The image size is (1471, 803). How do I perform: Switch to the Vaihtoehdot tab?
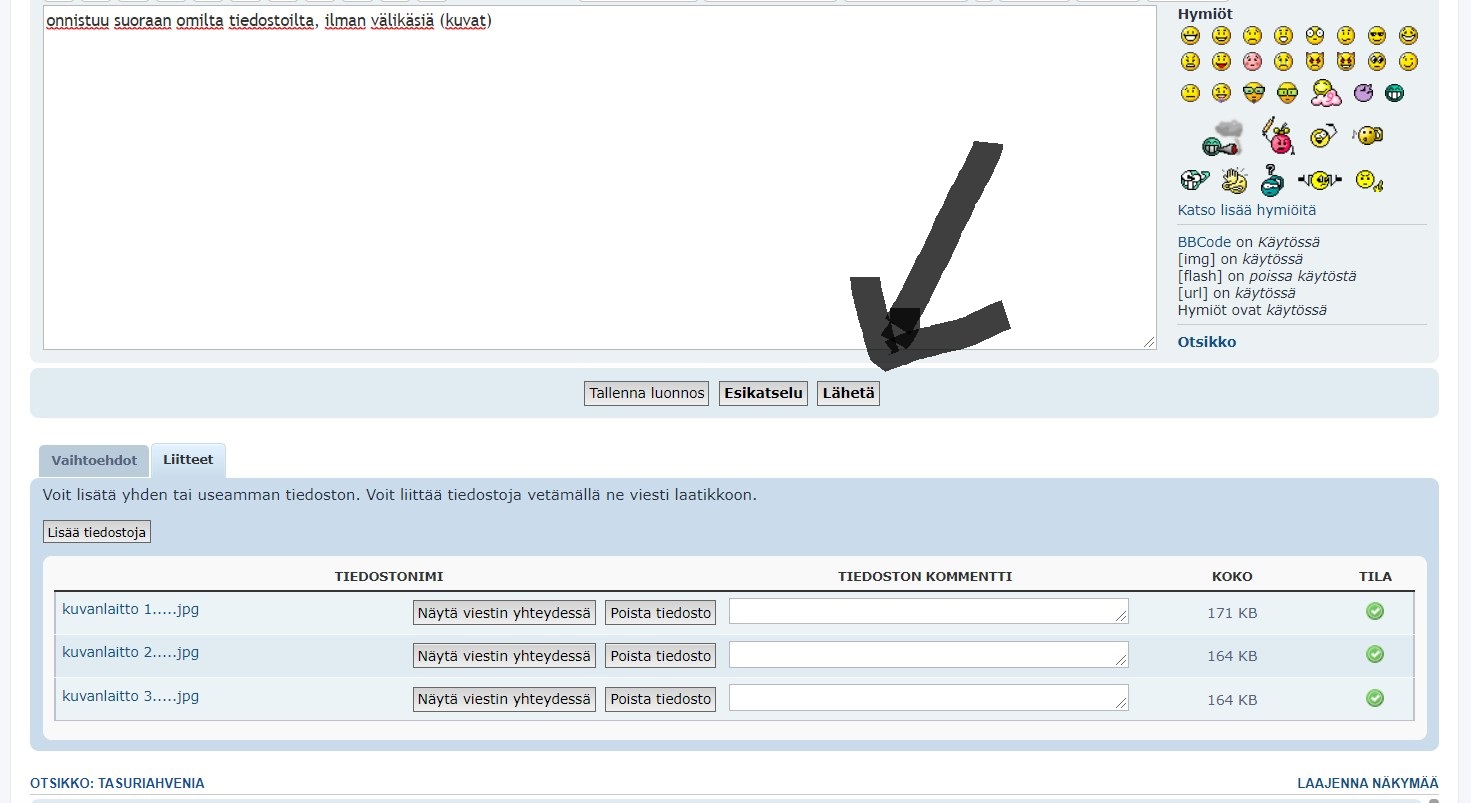pyautogui.click(x=94, y=461)
